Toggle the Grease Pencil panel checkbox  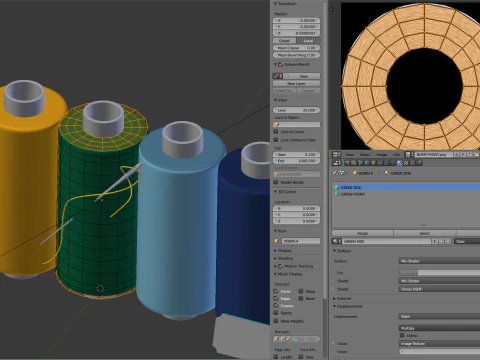coord(281,64)
